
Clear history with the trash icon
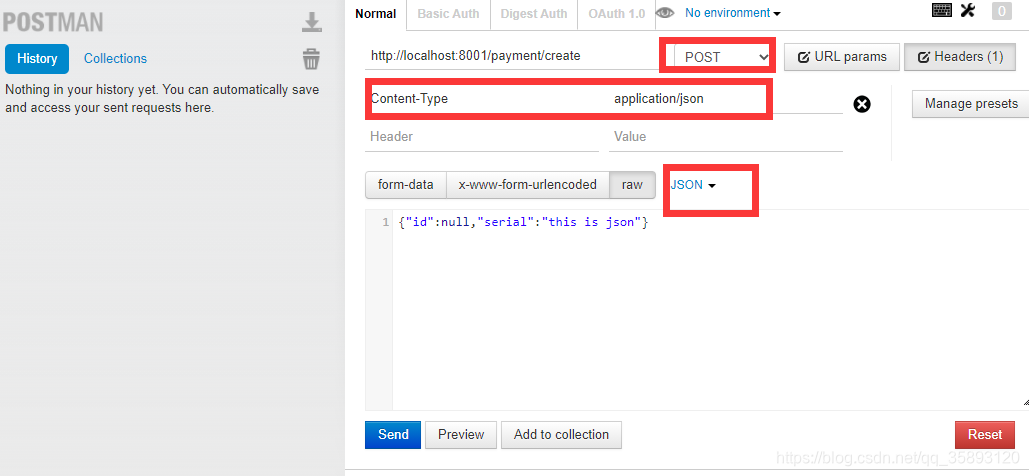pos(311,58)
